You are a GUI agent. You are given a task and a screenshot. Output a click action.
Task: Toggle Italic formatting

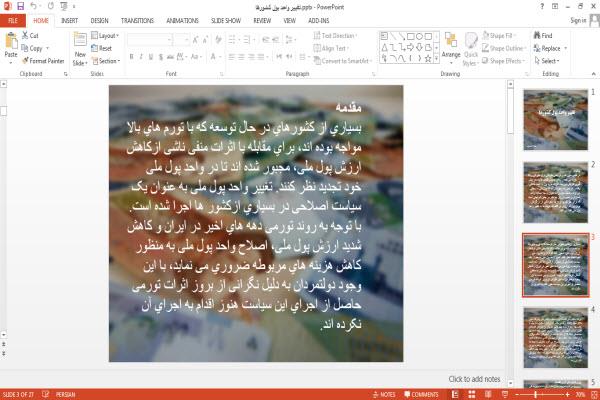coord(141,57)
